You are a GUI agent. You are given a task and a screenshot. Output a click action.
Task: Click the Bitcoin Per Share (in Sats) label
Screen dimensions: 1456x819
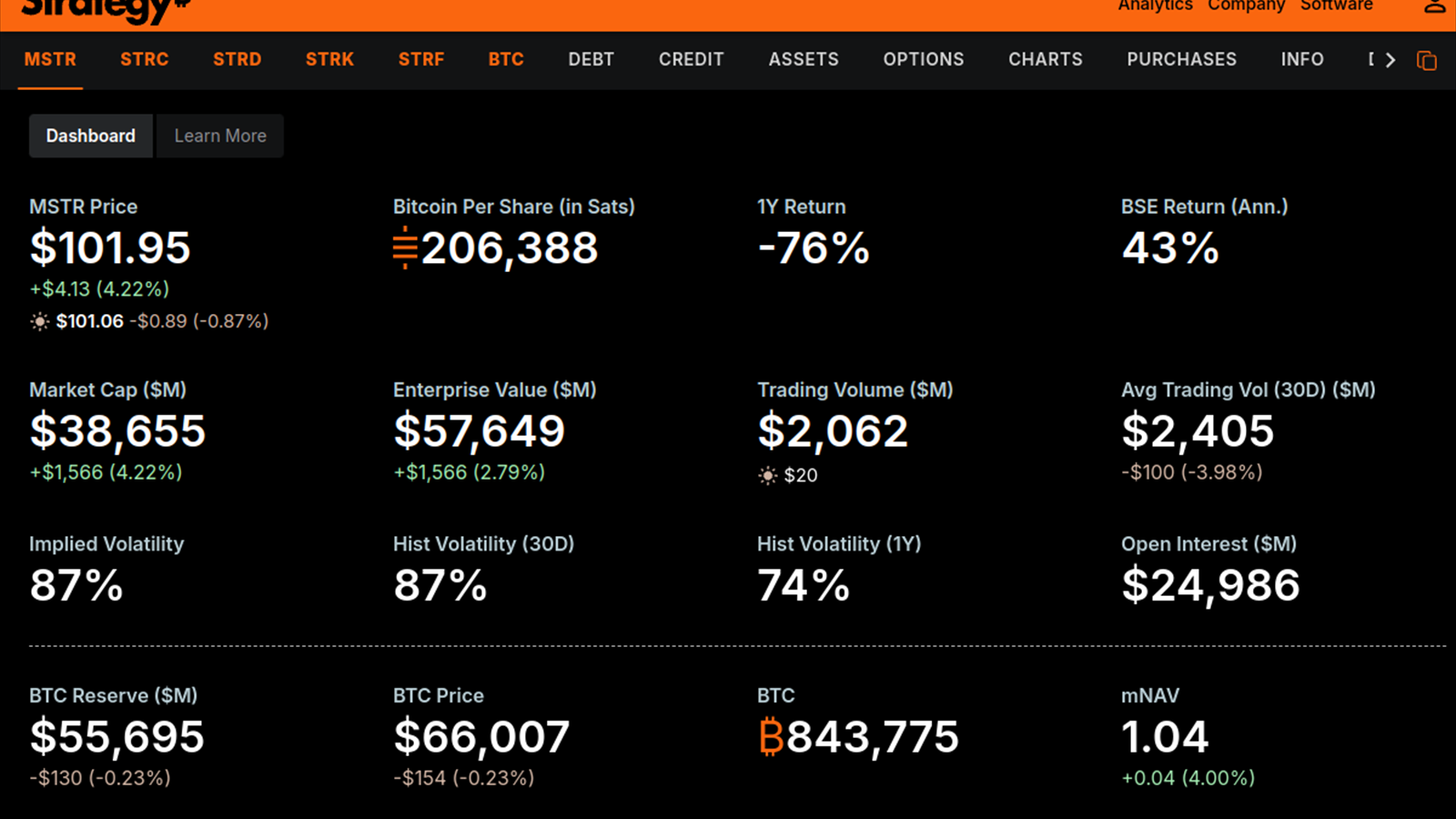[514, 207]
